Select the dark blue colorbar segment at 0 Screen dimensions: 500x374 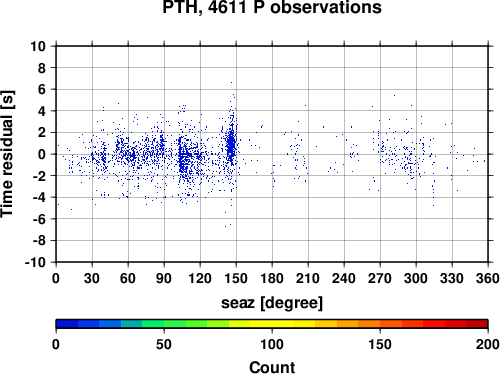pyautogui.click(x=67, y=323)
